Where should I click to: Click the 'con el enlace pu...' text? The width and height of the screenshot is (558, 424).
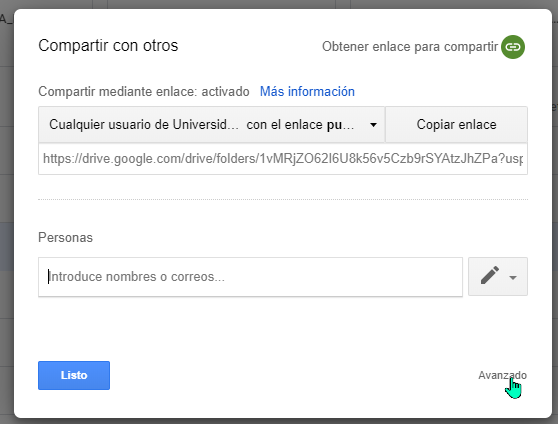click(300, 125)
